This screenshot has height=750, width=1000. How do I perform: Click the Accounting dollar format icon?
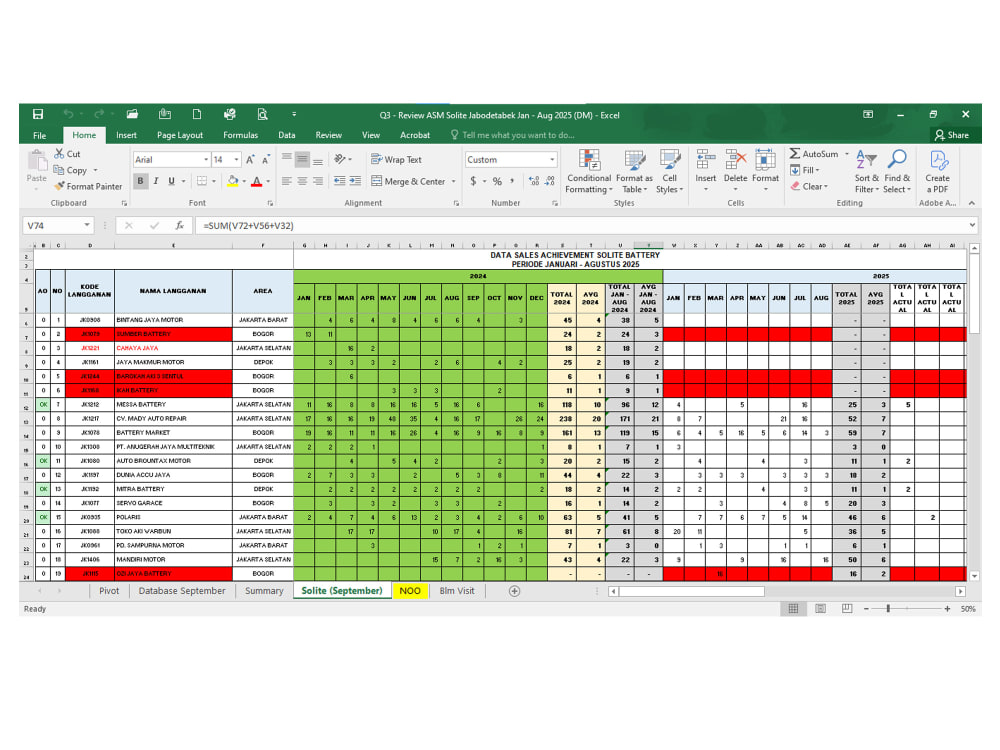(x=473, y=181)
